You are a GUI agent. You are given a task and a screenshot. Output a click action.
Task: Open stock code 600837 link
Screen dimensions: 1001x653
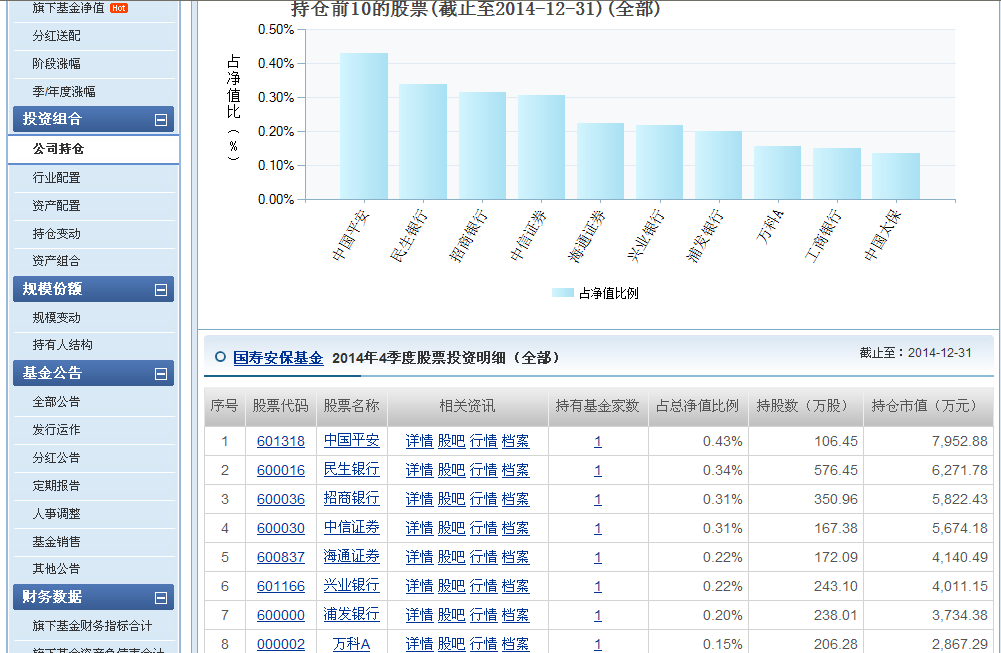click(281, 558)
